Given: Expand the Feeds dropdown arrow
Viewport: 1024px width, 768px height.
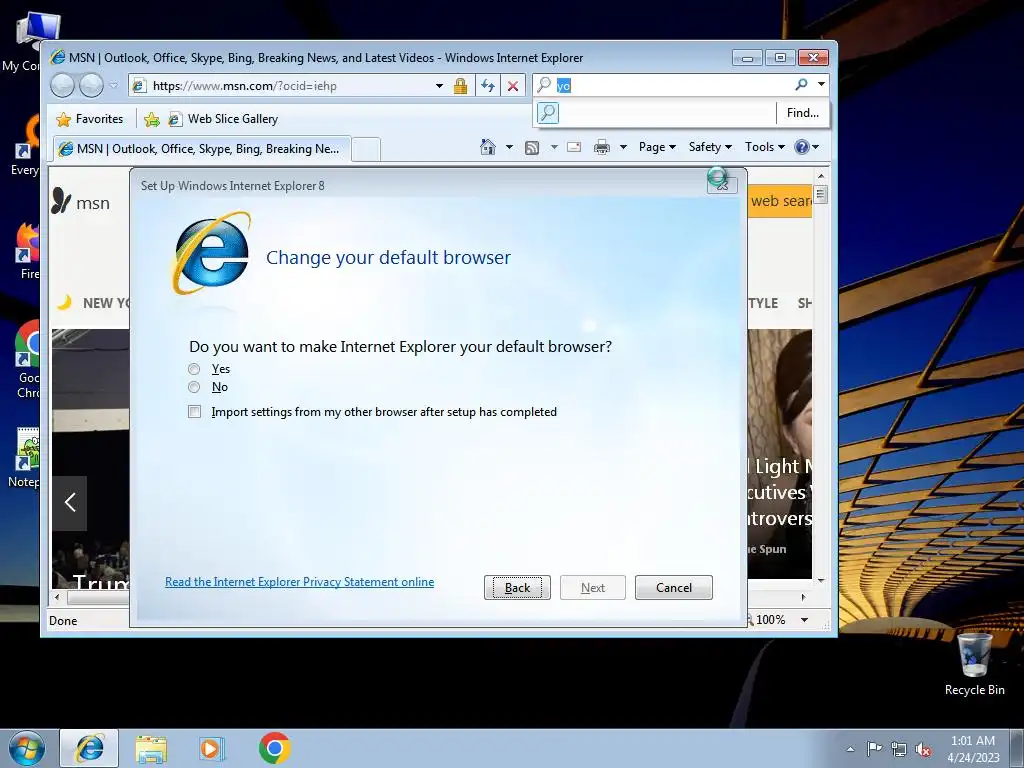Looking at the screenshot, I should [554, 147].
